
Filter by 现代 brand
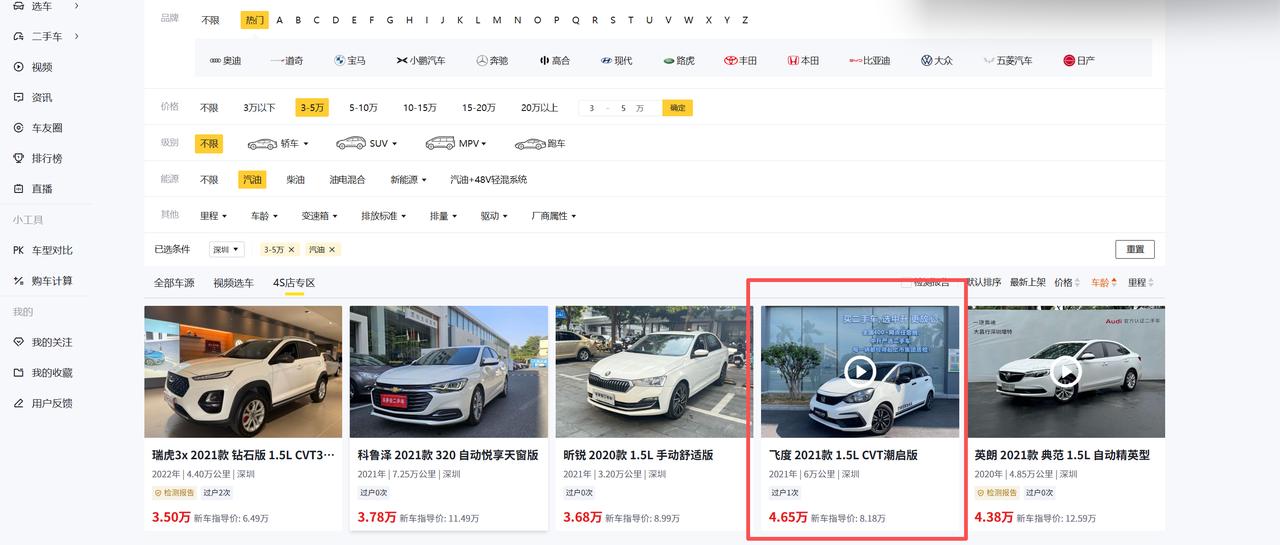click(x=617, y=60)
